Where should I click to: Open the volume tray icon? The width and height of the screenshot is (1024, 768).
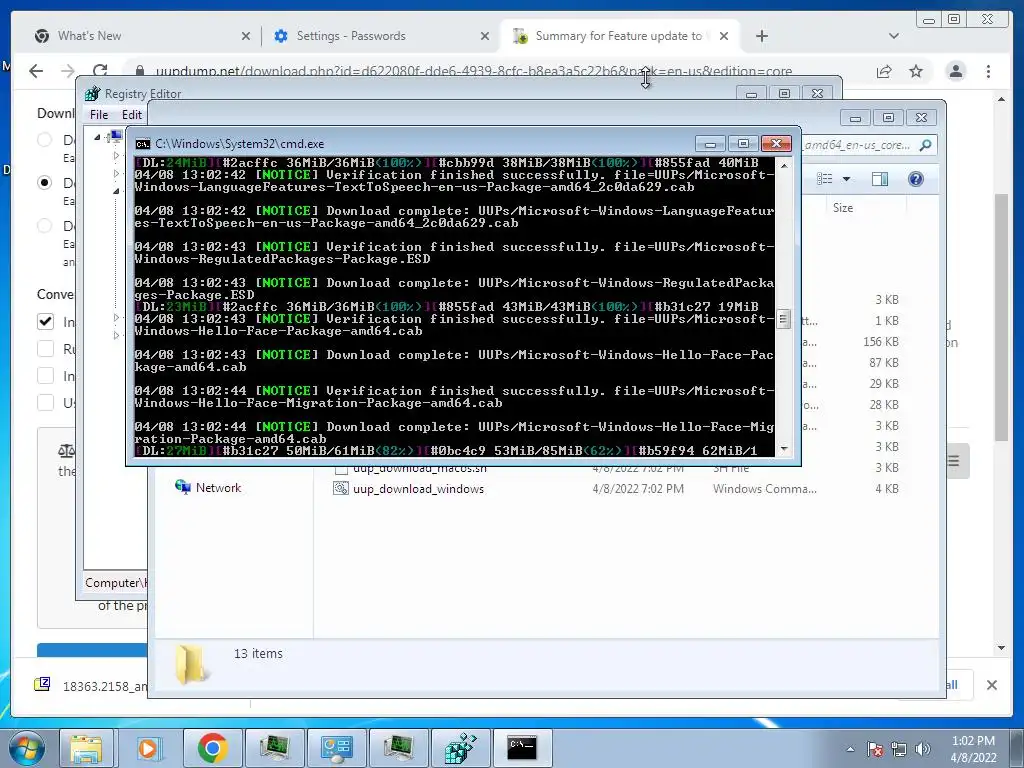click(x=923, y=749)
